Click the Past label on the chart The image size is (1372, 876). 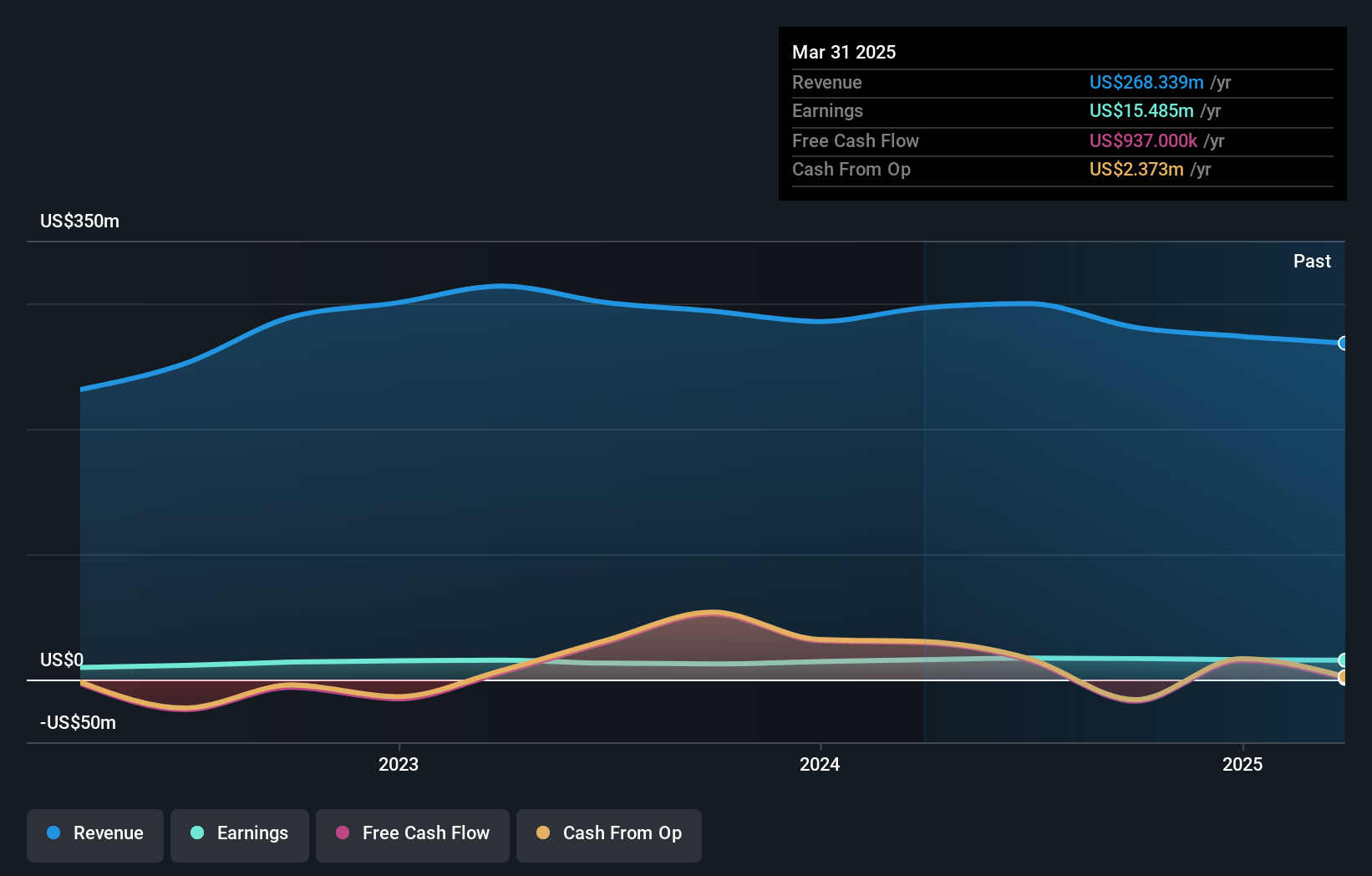point(1312,262)
